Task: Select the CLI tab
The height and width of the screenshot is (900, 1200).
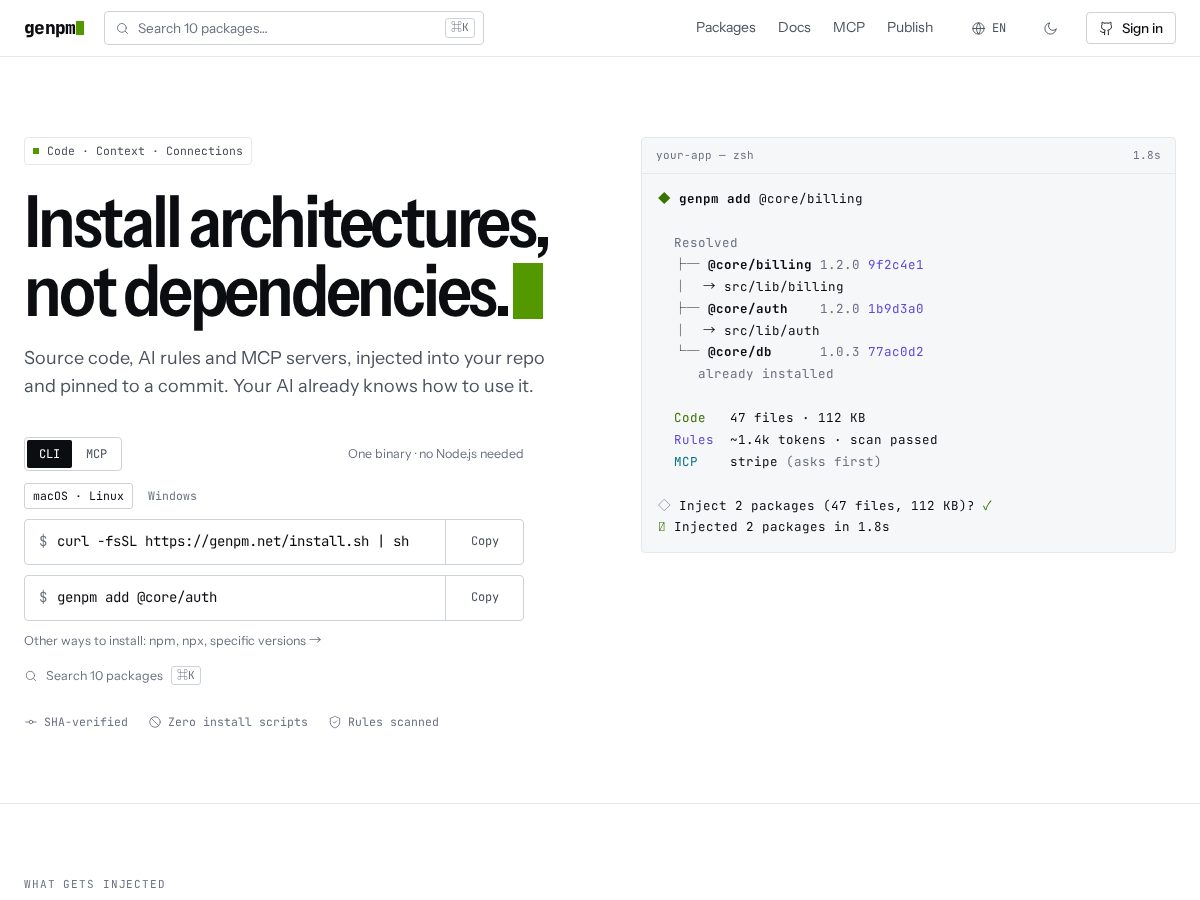Action: (49, 454)
